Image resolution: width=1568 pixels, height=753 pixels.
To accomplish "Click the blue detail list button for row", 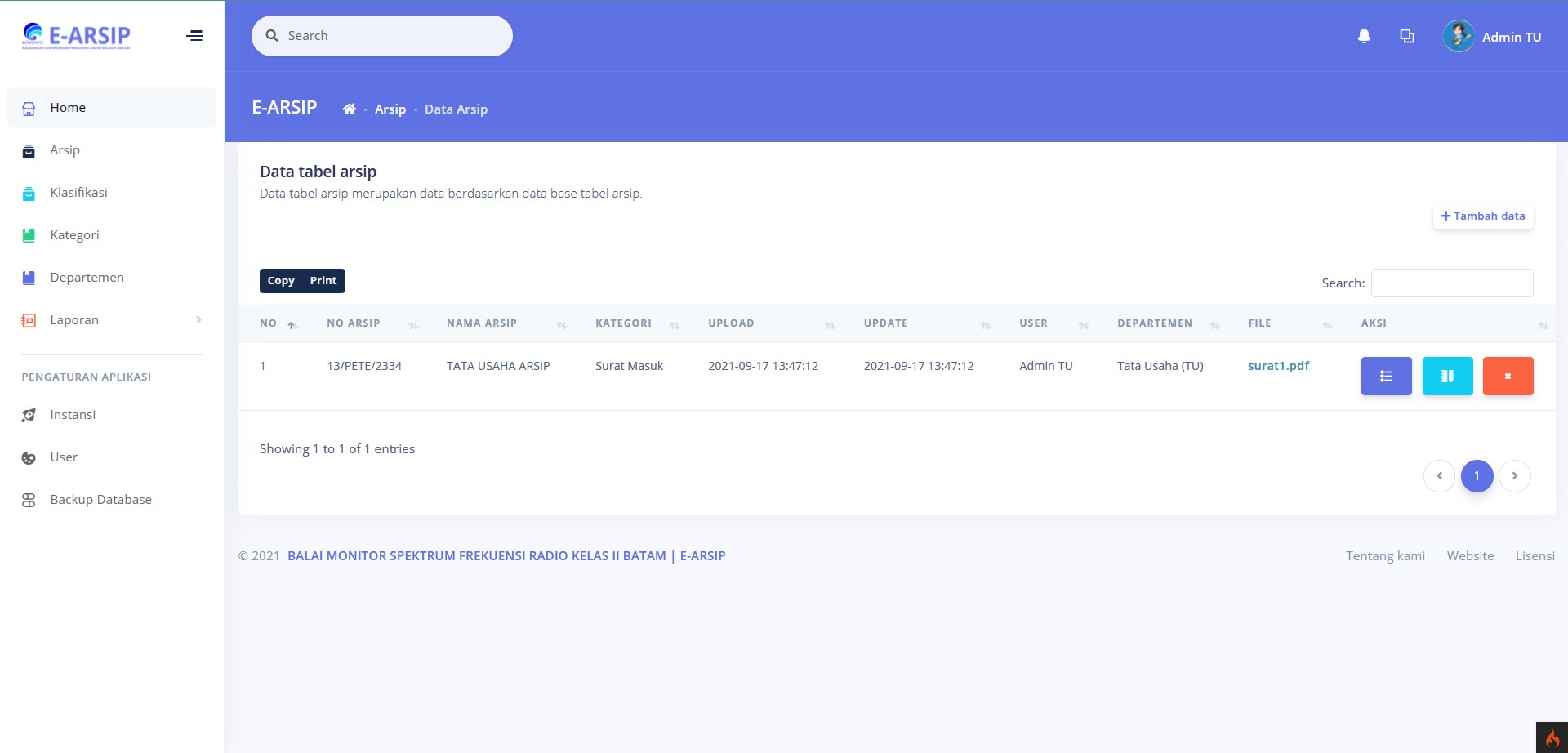I will [x=1386, y=376].
